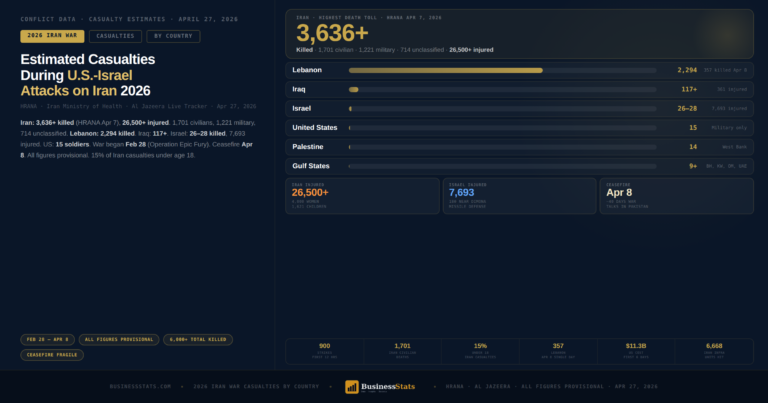The image size is (768, 403).
Task: Click the 15% under-18 stat
Action: pyautogui.click(x=480, y=351)
